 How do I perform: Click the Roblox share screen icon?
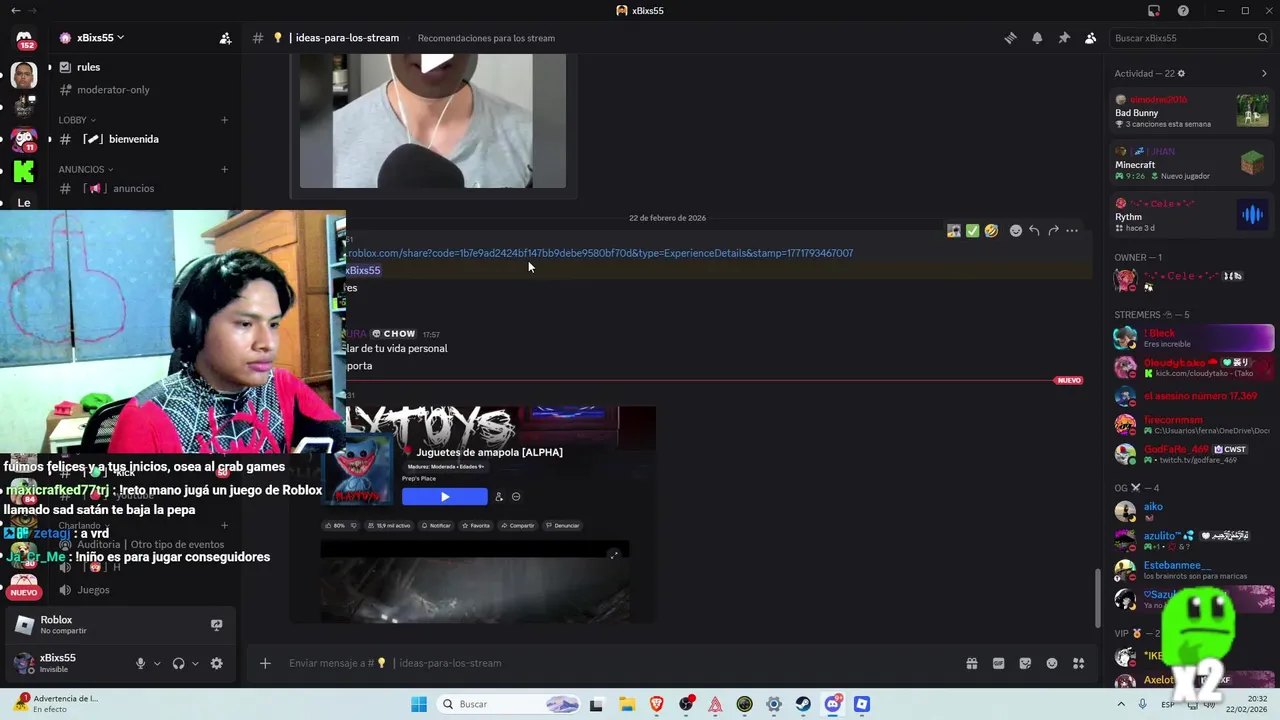[x=216, y=625]
